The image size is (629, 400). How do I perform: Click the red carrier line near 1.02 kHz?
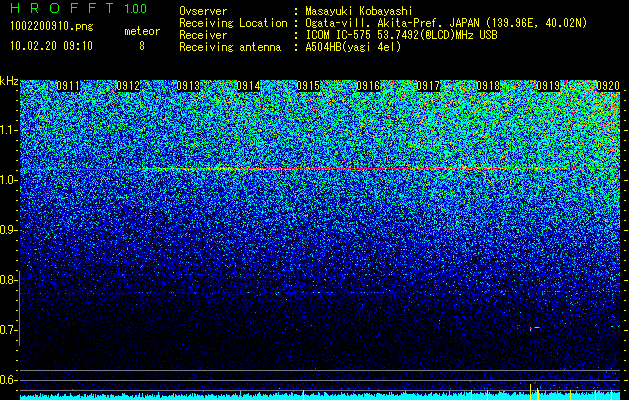[x=320, y=169]
